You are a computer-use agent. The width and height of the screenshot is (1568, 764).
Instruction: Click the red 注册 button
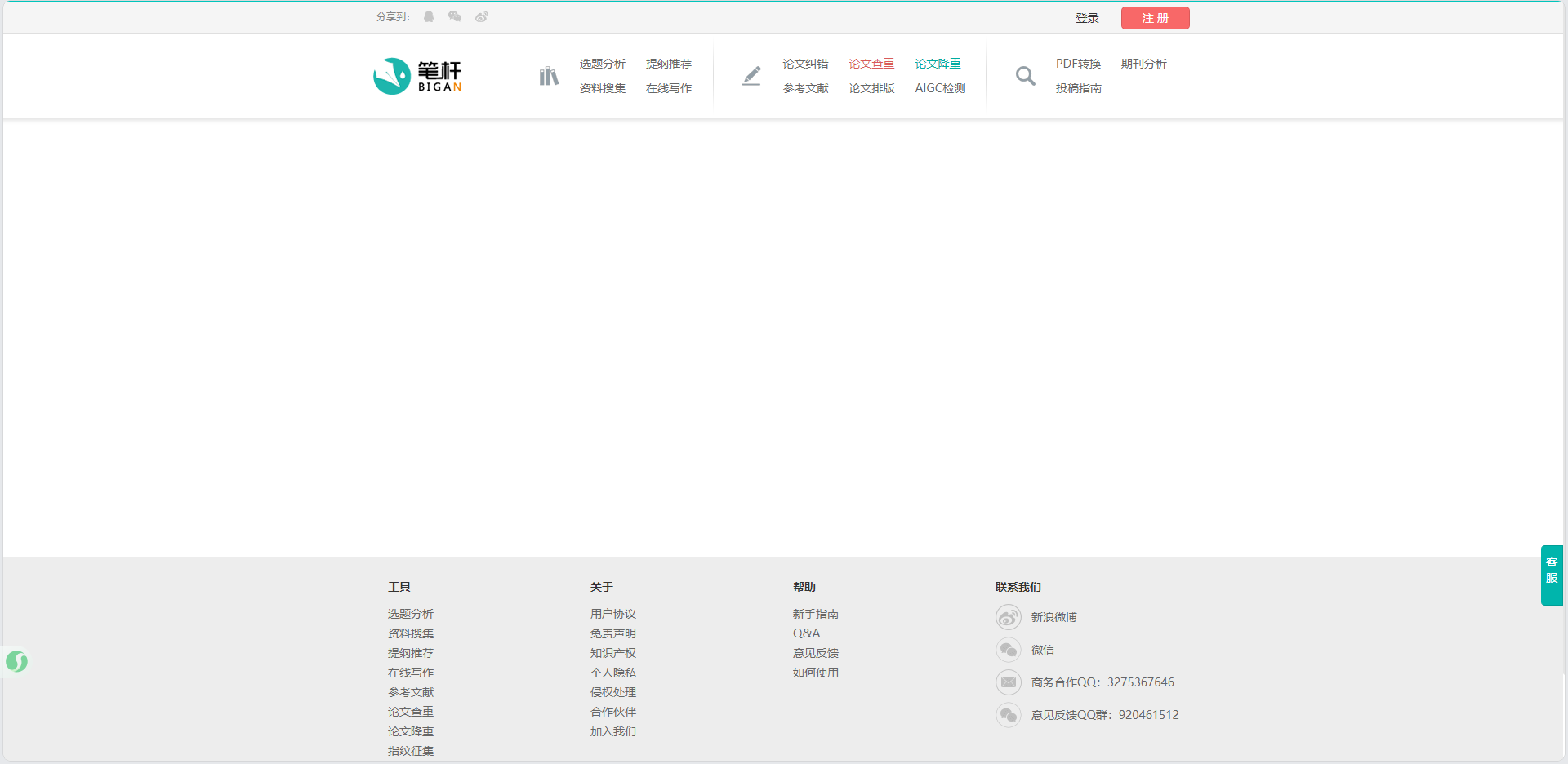(1155, 18)
